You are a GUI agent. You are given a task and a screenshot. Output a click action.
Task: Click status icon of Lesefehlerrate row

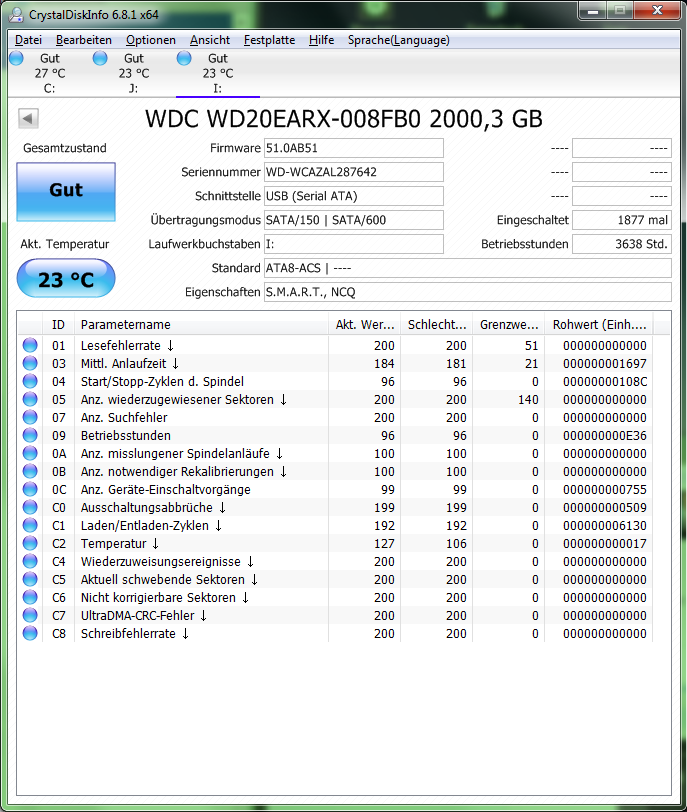(x=30, y=345)
